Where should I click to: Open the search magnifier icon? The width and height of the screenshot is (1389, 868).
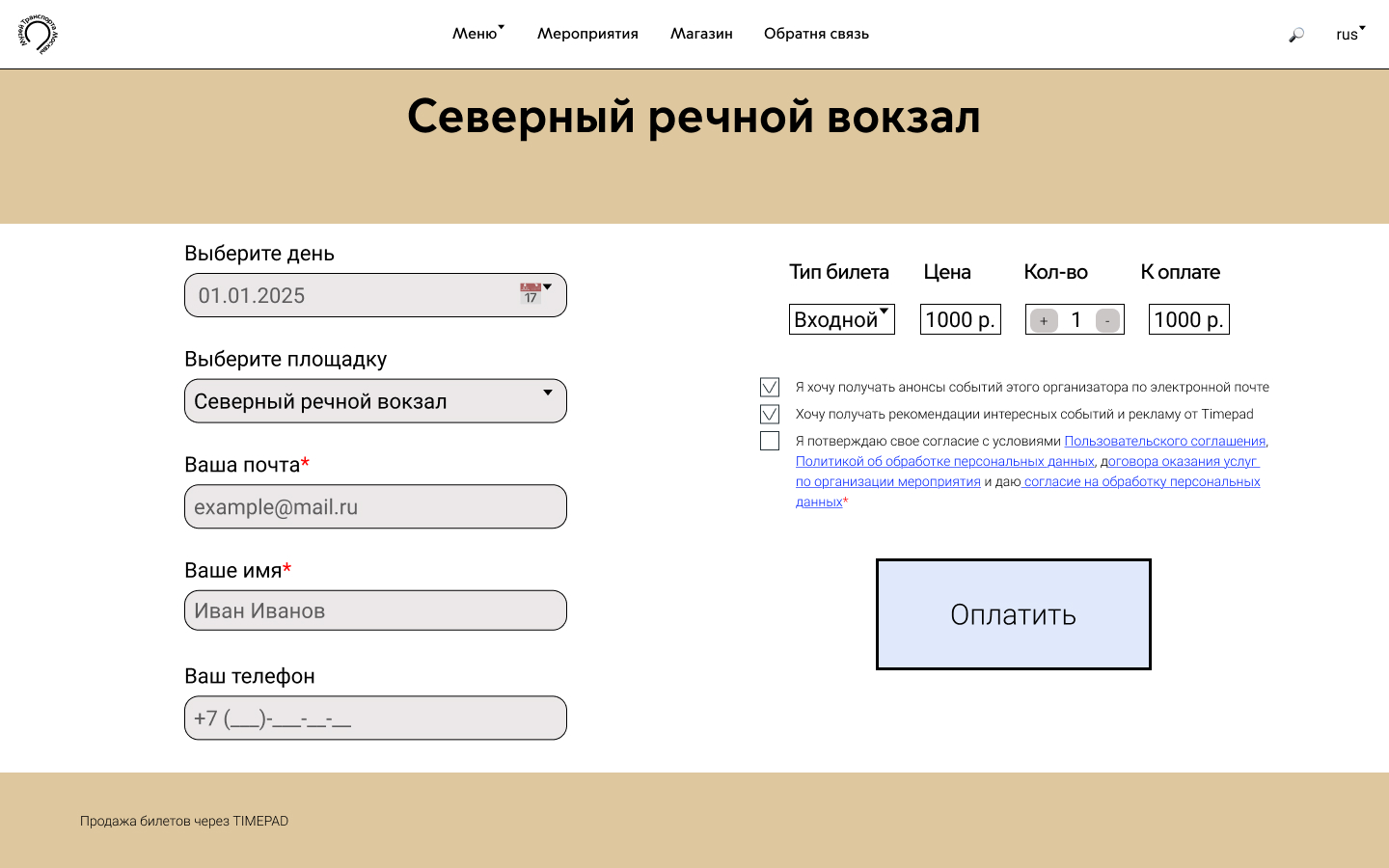click(x=1295, y=35)
